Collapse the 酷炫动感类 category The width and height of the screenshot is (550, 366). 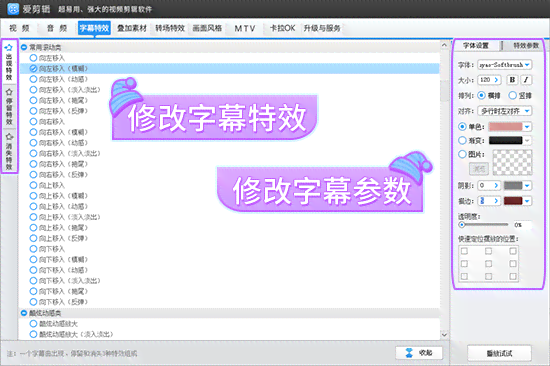[24, 313]
